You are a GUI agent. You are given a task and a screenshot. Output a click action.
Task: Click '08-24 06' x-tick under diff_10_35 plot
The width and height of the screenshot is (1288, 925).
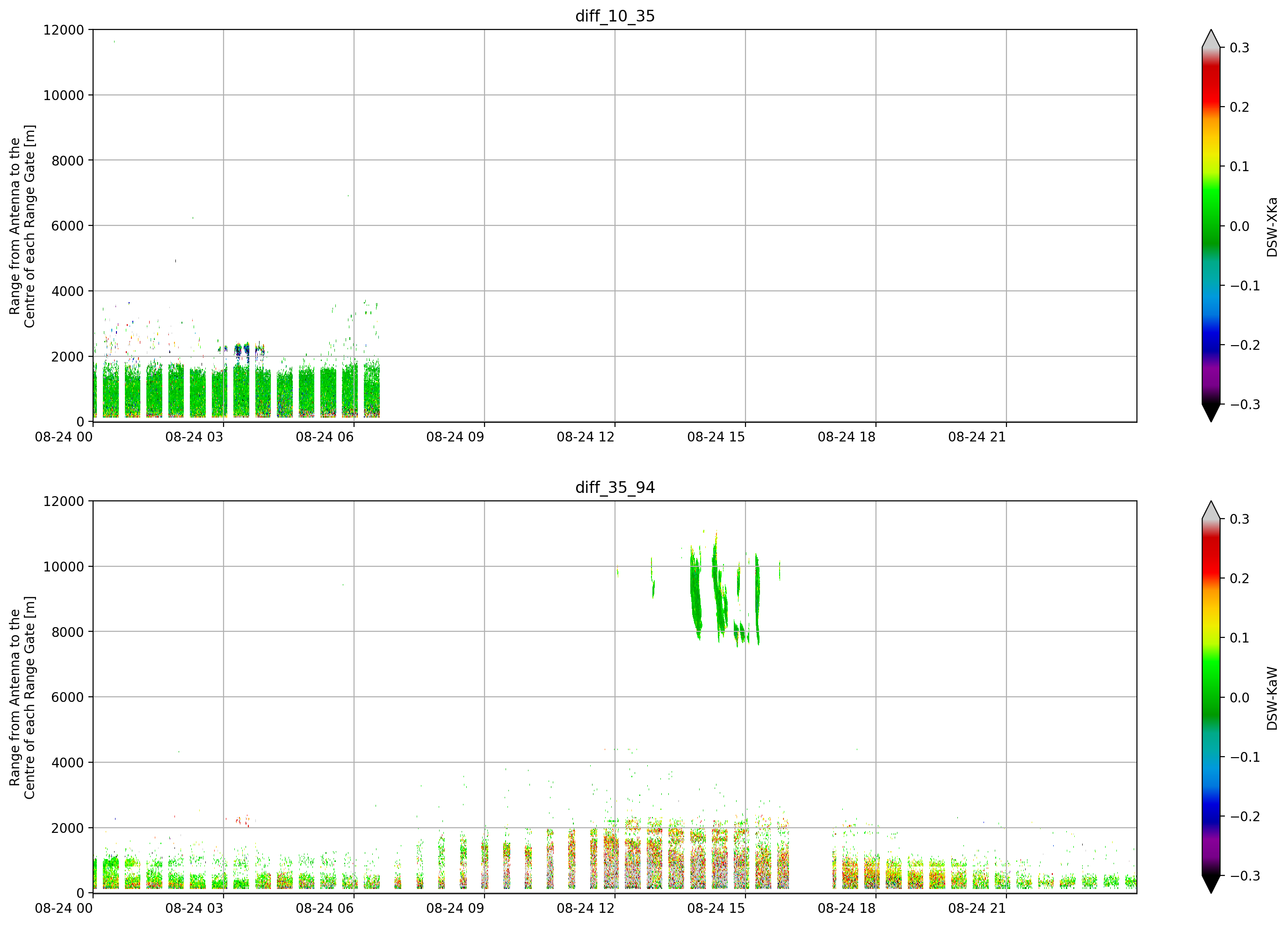(325, 437)
